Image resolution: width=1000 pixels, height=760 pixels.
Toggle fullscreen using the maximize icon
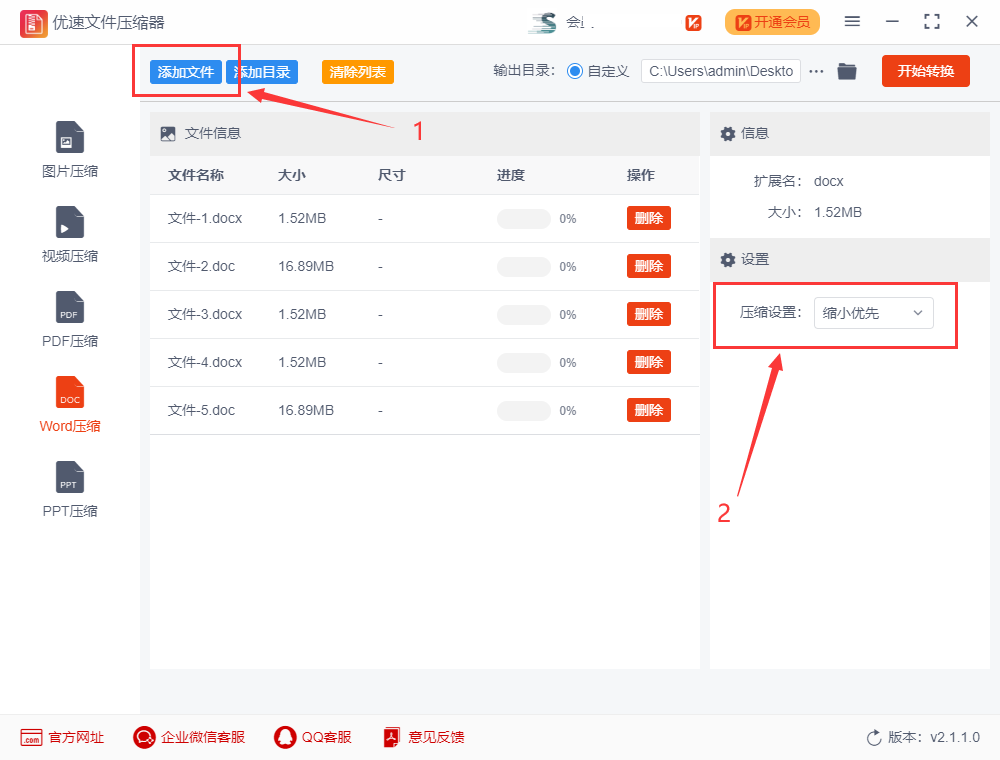click(x=932, y=22)
